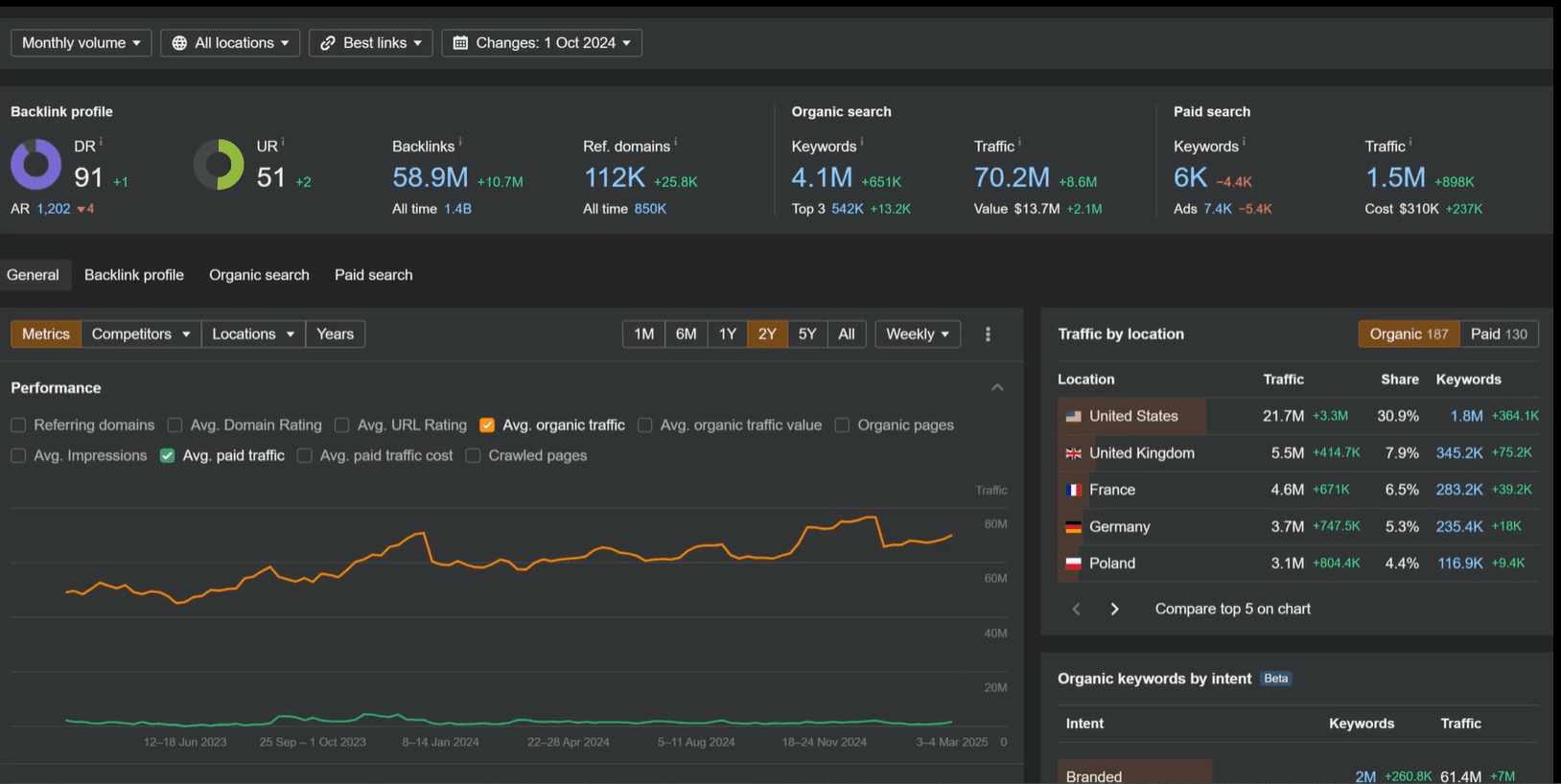Go to previous traffic location page

(1076, 609)
